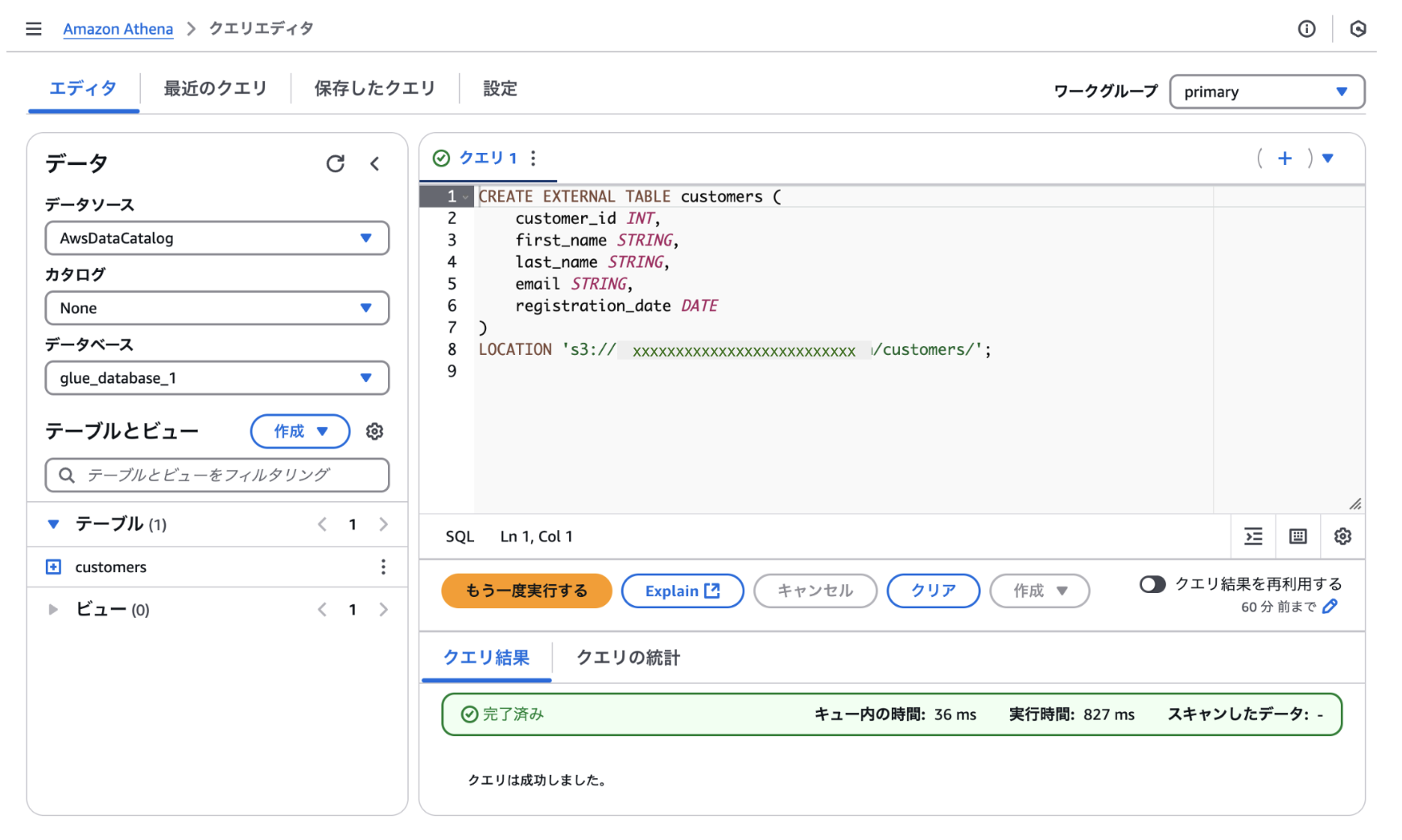The width and height of the screenshot is (1402, 840).
Task: Select the クエリ 1 query tab
Action: [488, 159]
